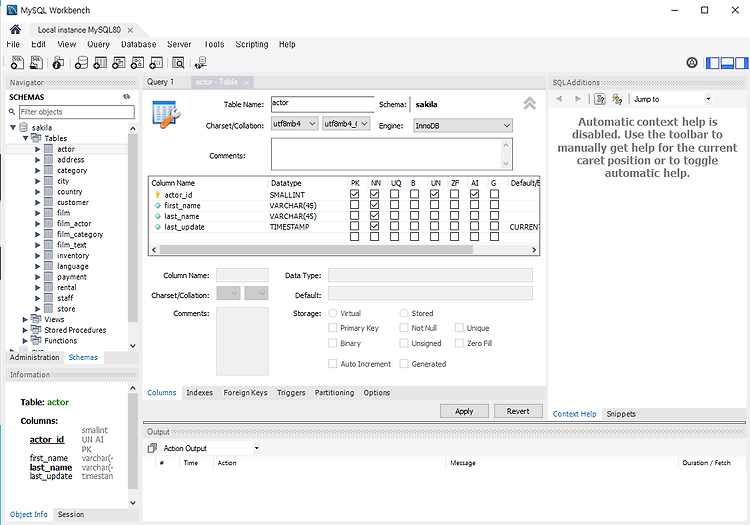750x525 pixels.
Task: Click the Apply button
Action: [464, 411]
